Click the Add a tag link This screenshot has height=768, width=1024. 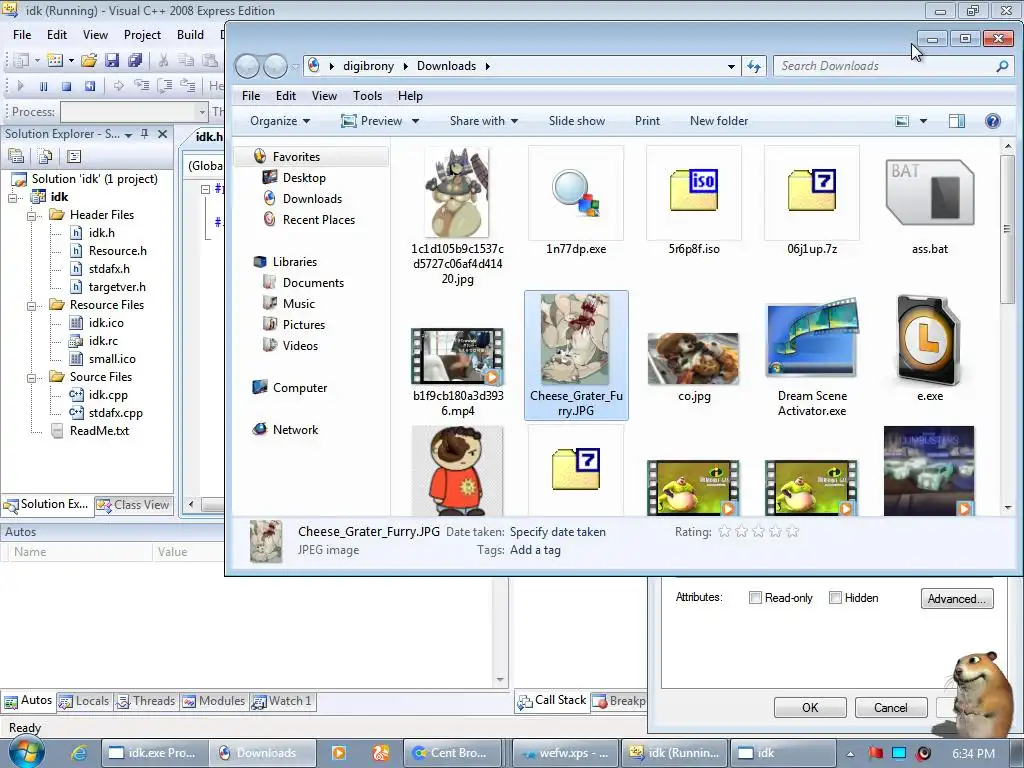coord(535,550)
